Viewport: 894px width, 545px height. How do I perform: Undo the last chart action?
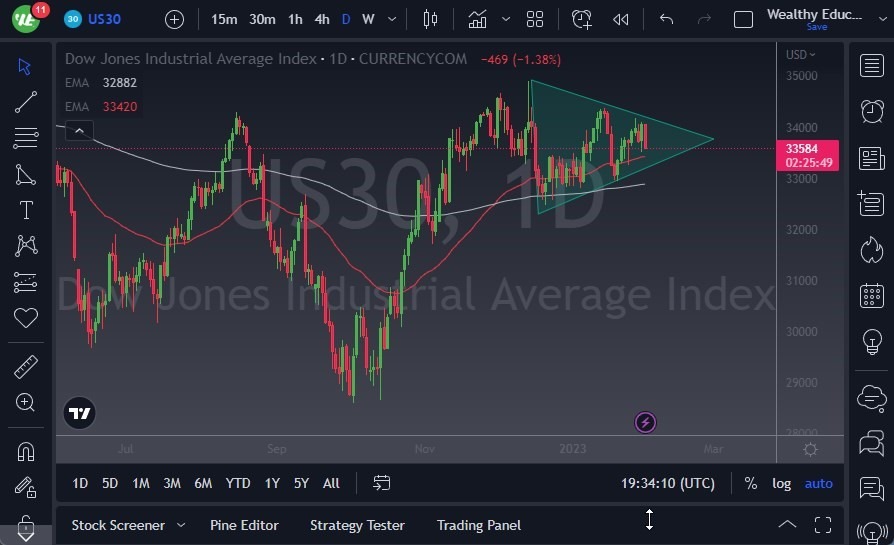click(667, 19)
